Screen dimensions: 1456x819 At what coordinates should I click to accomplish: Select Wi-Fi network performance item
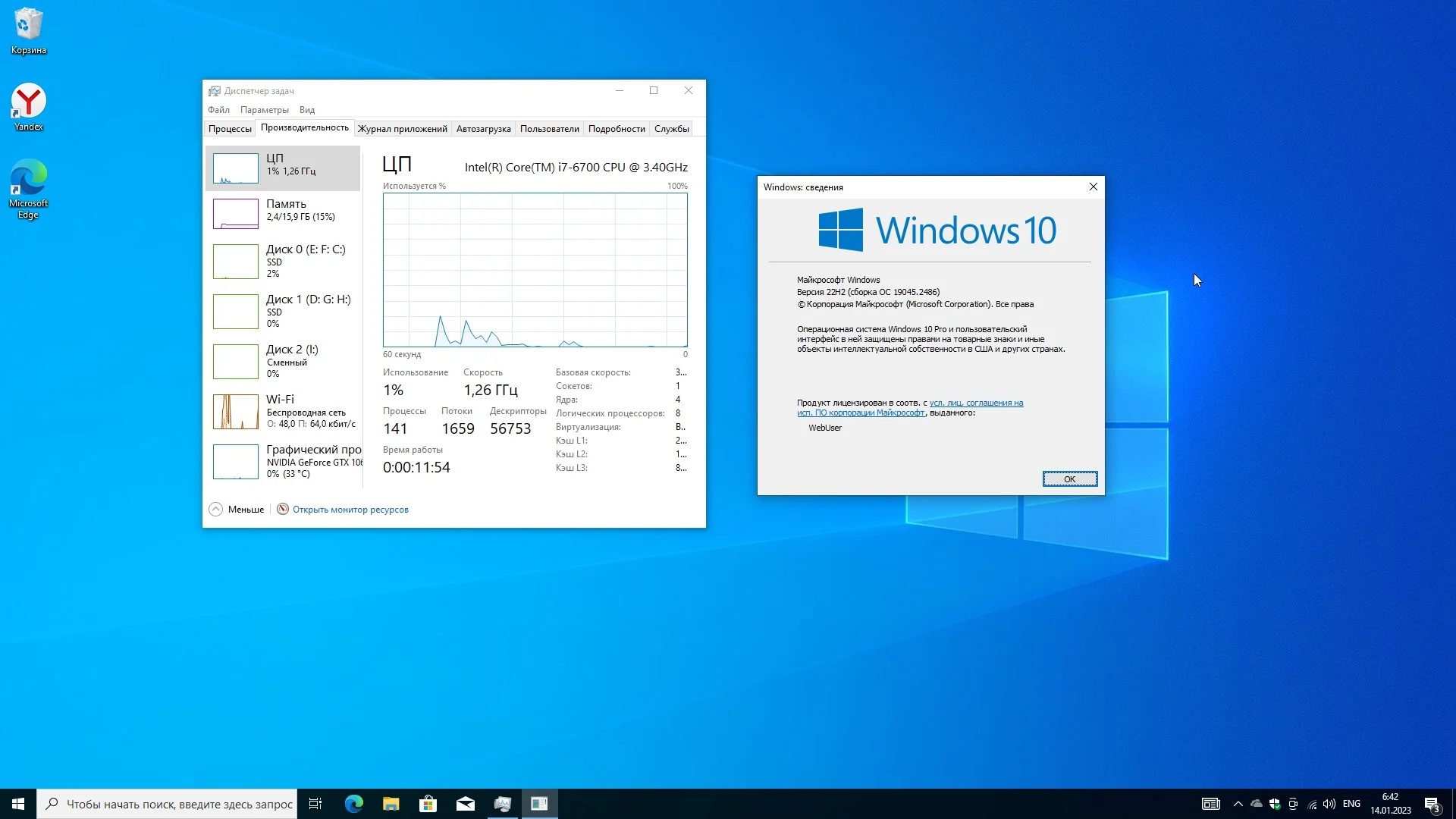[x=282, y=411]
